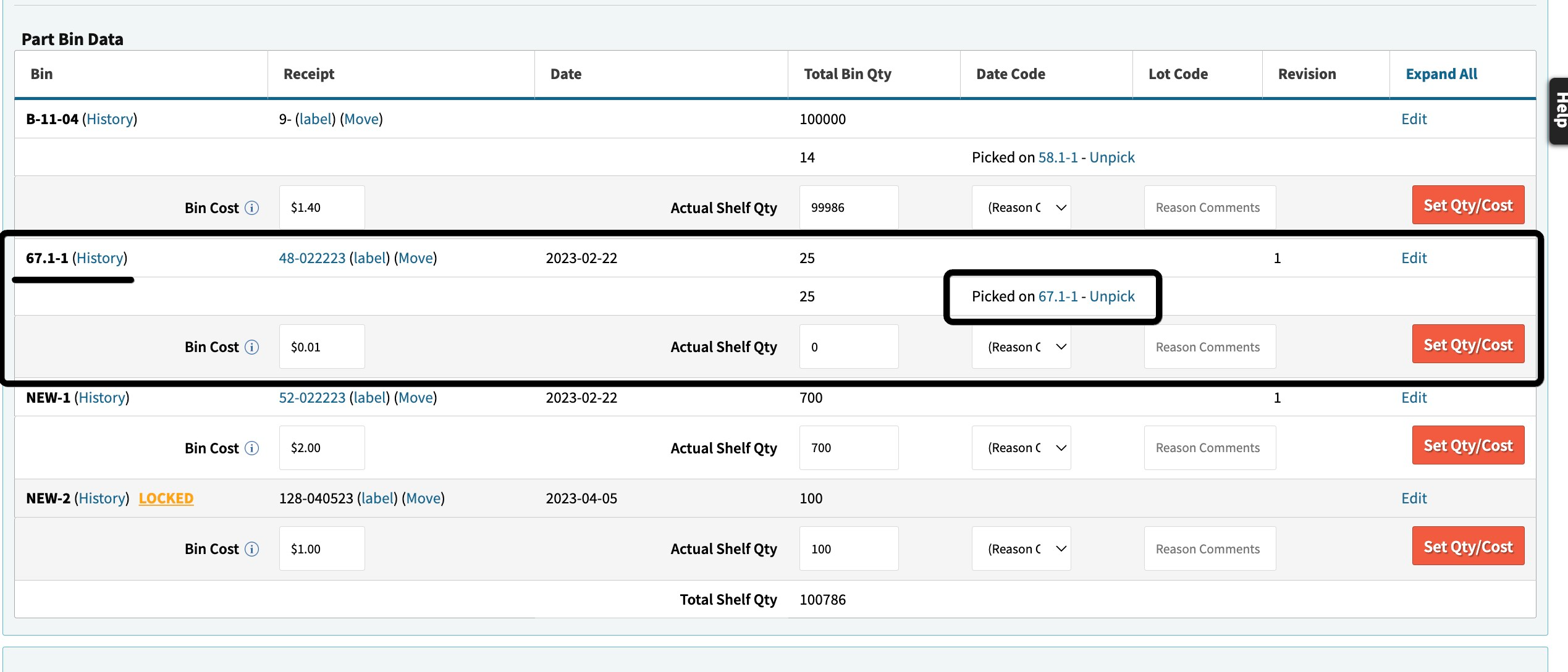
Task: Click Actual Shelf Qty field showing 99986
Action: [x=848, y=208]
